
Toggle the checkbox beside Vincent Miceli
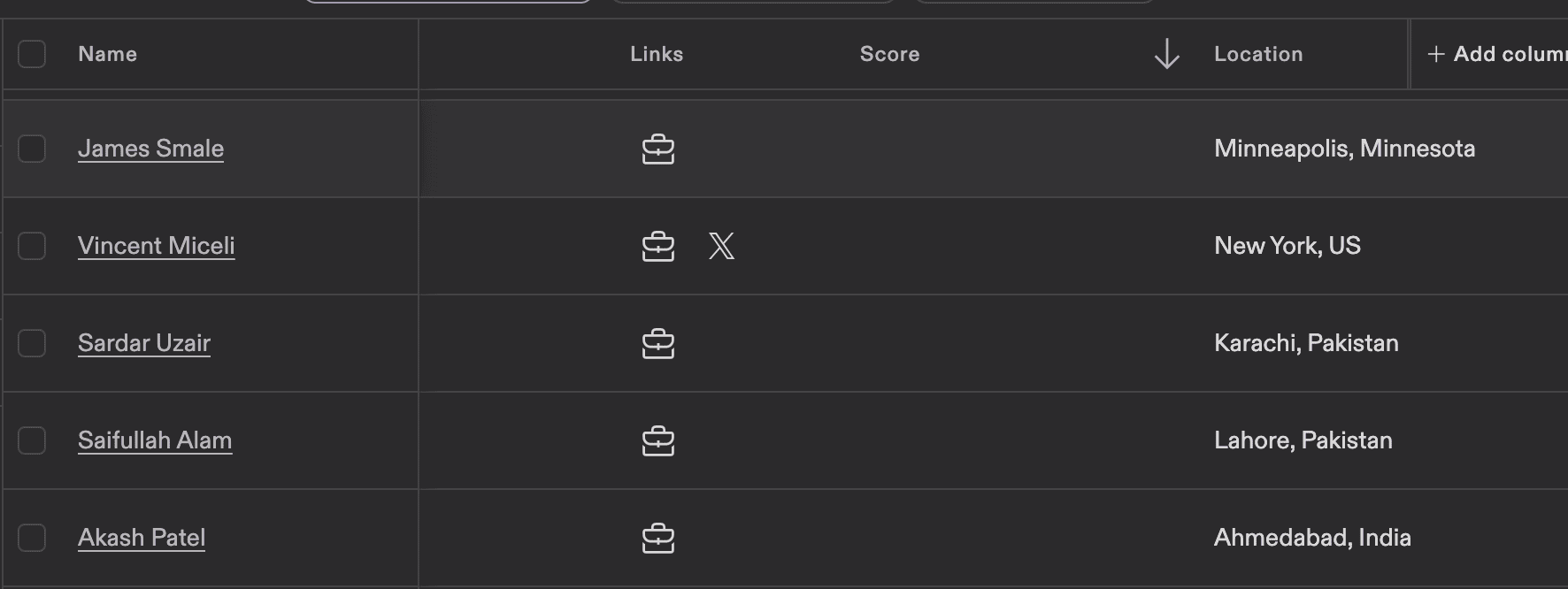[x=32, y=246]
